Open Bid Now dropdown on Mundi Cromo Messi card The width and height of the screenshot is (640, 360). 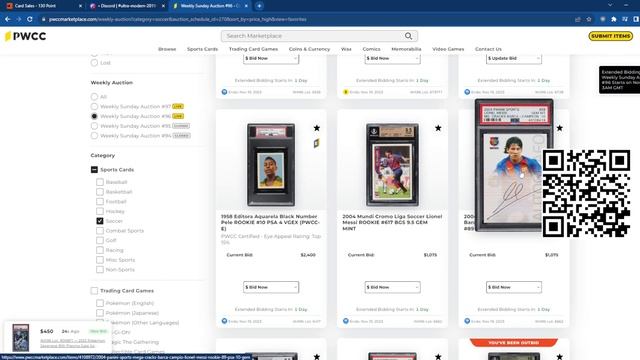click(x=392, y=287)
